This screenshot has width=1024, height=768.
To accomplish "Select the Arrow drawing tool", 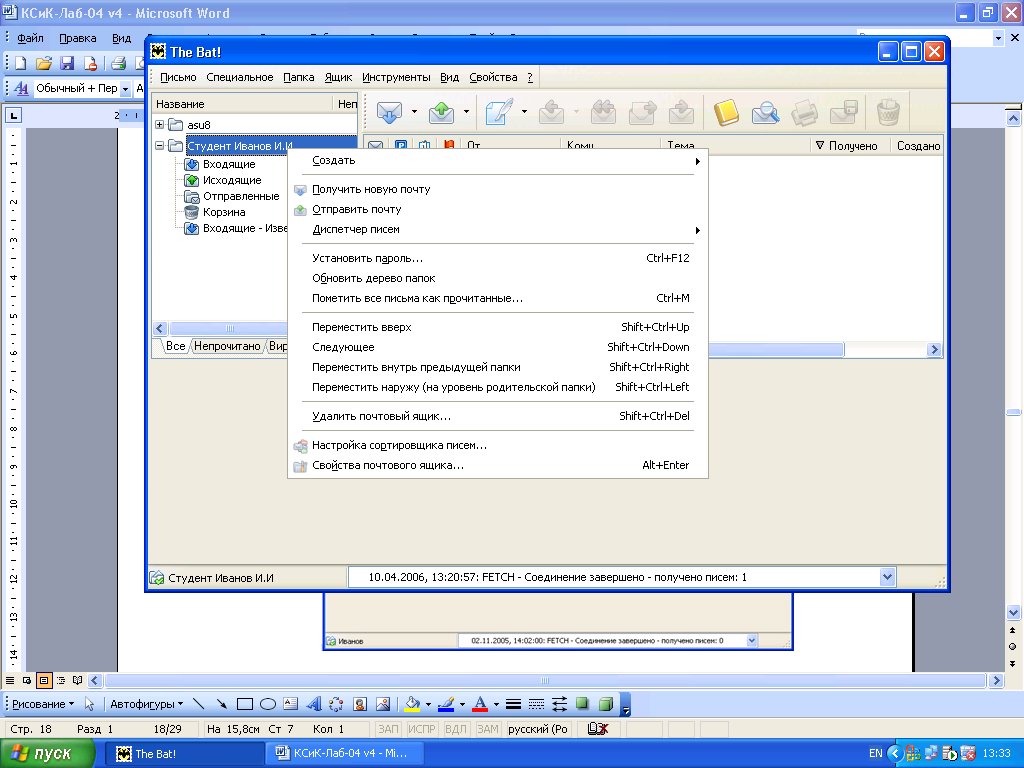I will click(x=221, y=704).
